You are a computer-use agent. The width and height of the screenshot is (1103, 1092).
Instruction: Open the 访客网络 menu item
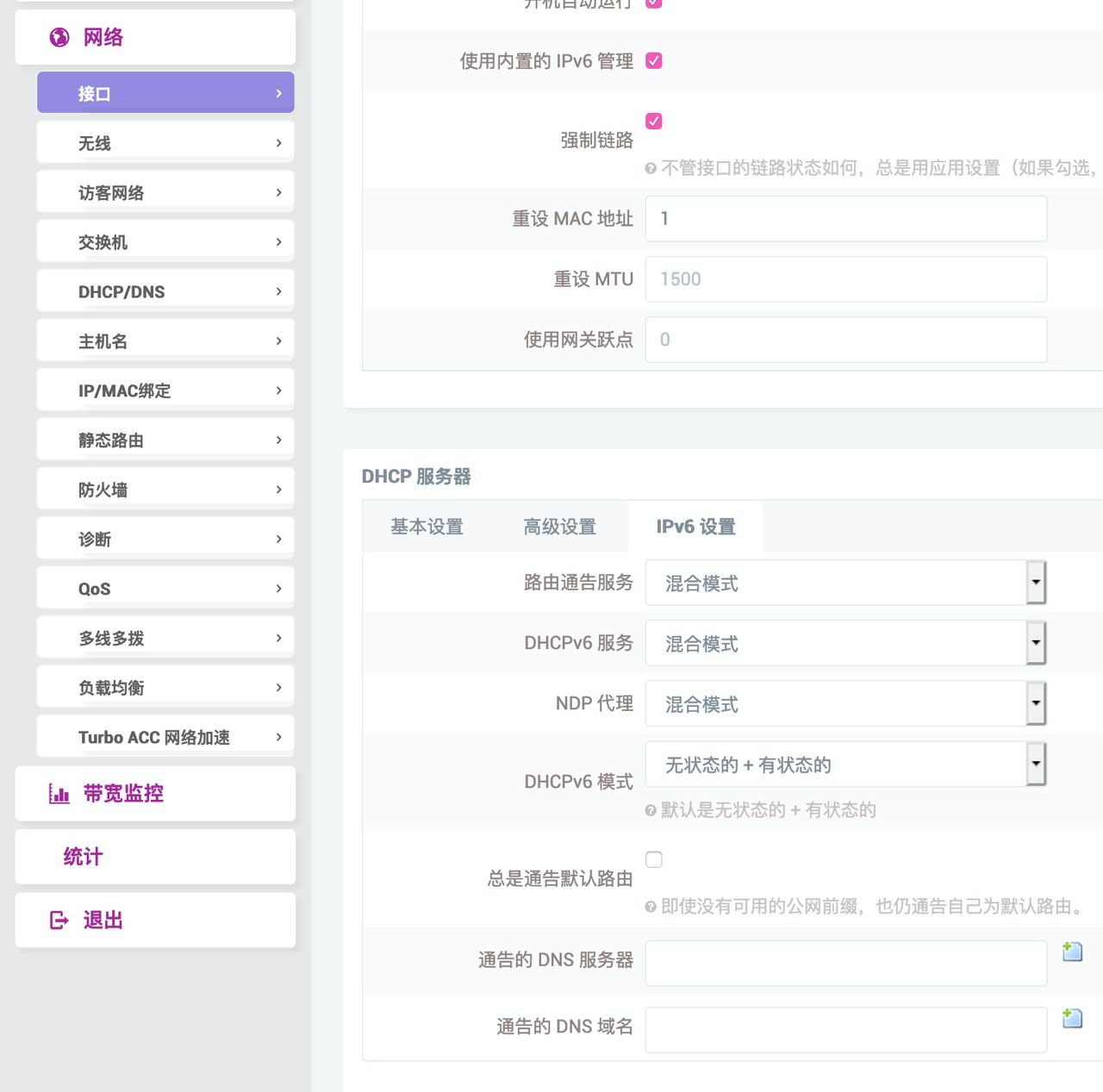click(x=165, y=192)
